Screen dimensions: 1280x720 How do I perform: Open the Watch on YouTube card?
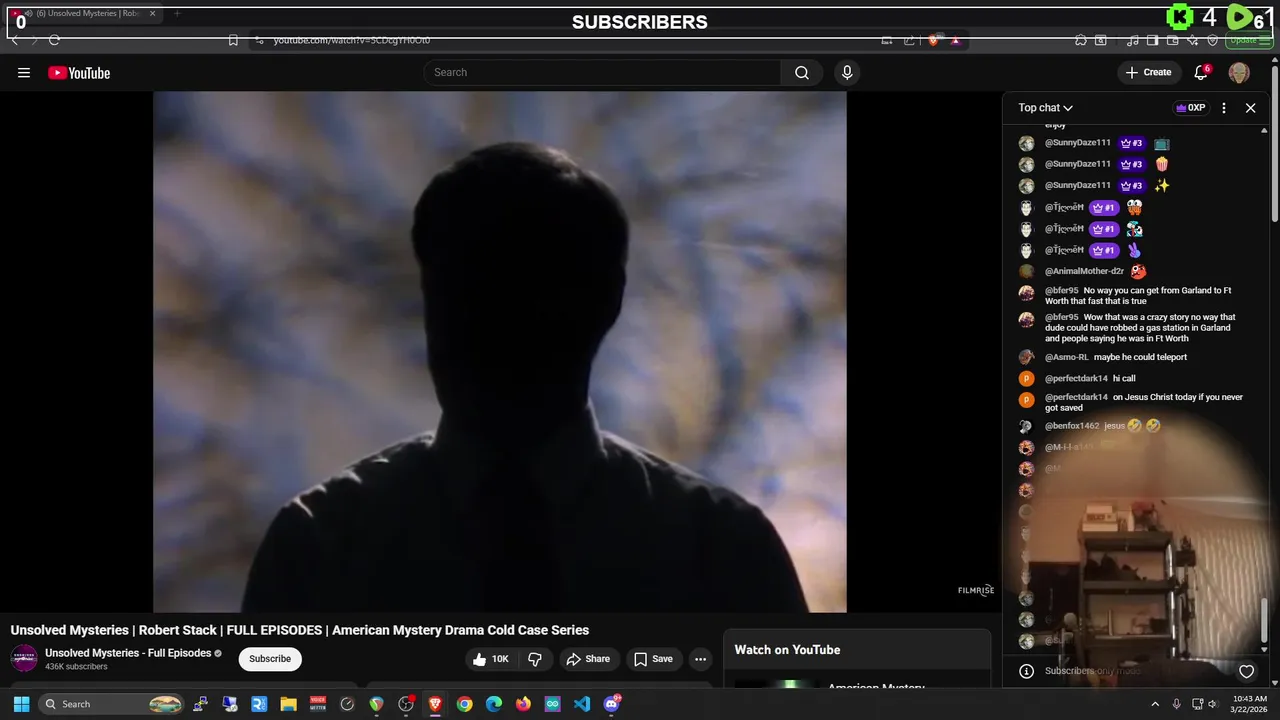(x=857, y=660)
